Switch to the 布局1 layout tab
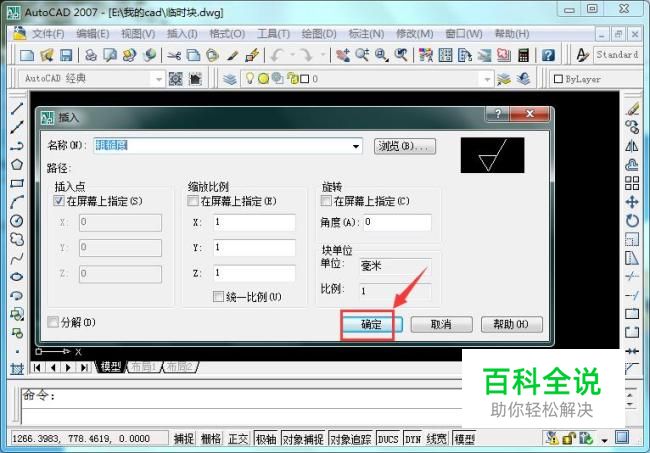This screenshot has width=650, height=453. point(143,366)
